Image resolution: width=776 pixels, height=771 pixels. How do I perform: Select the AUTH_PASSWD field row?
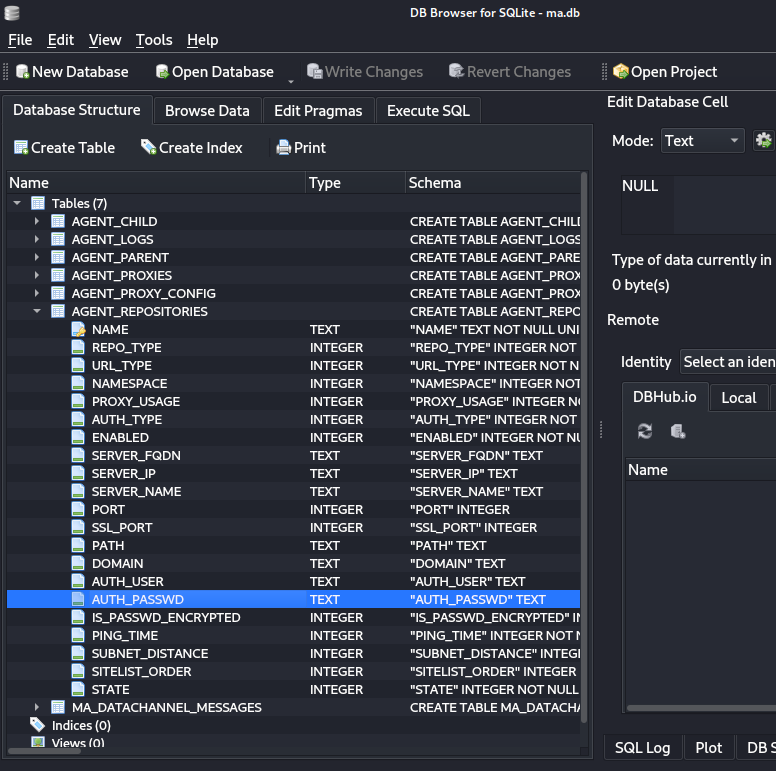[293, 599]
